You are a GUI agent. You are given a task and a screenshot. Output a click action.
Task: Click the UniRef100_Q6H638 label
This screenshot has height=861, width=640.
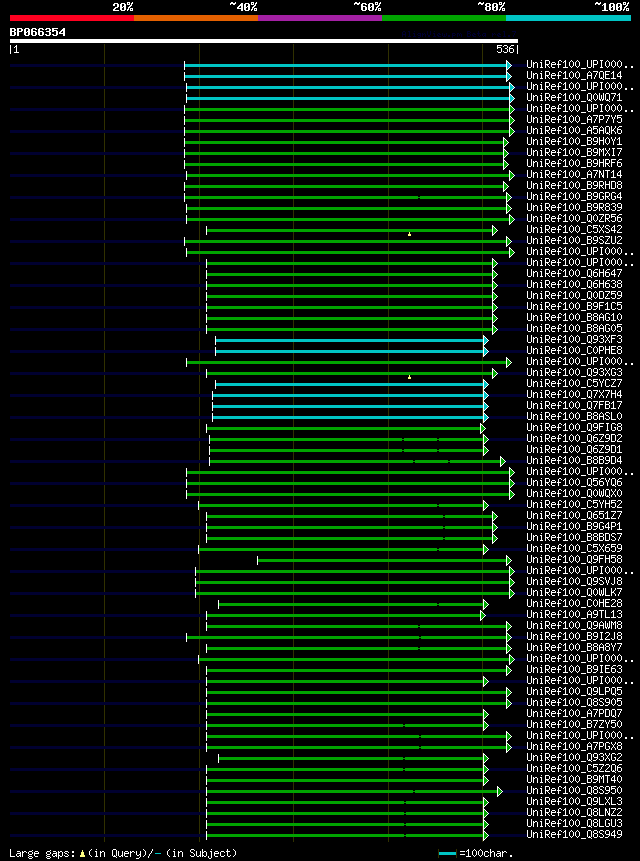coord(574,284)
